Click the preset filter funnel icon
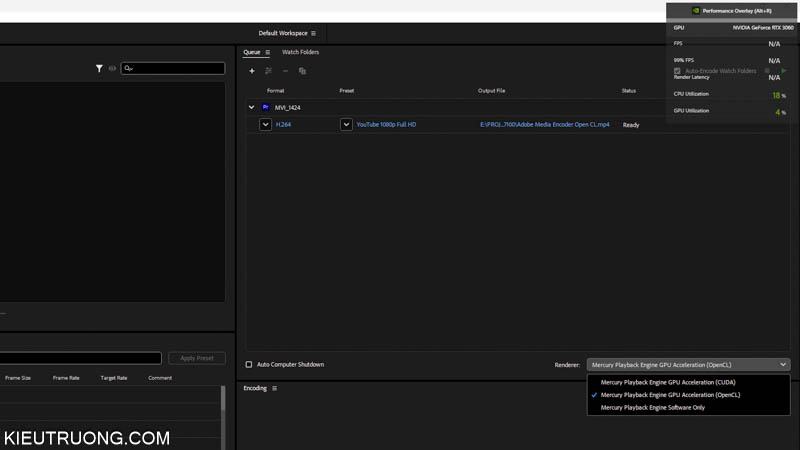 point(99,68)
